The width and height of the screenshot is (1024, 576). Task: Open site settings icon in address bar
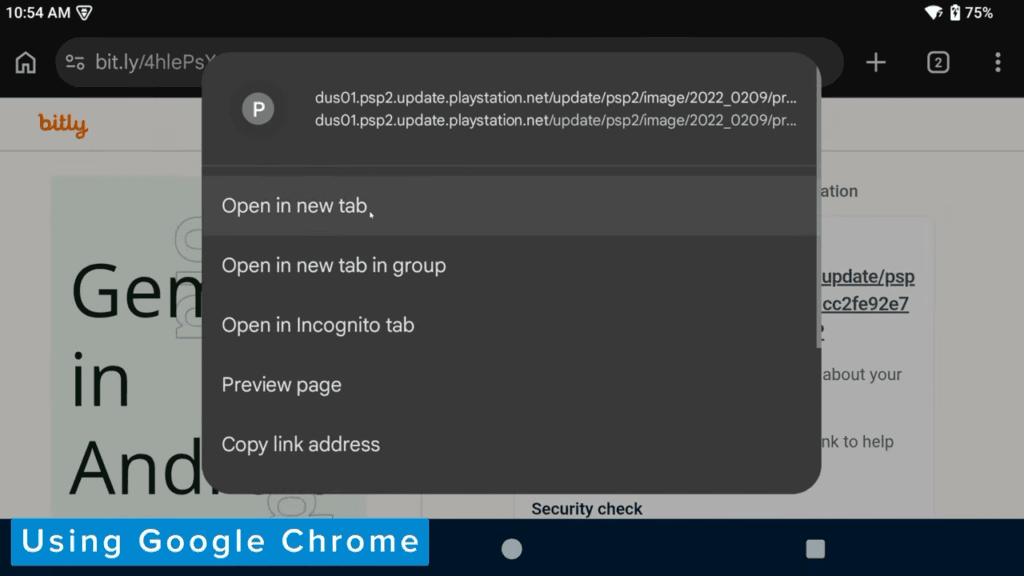click(75, 63)
